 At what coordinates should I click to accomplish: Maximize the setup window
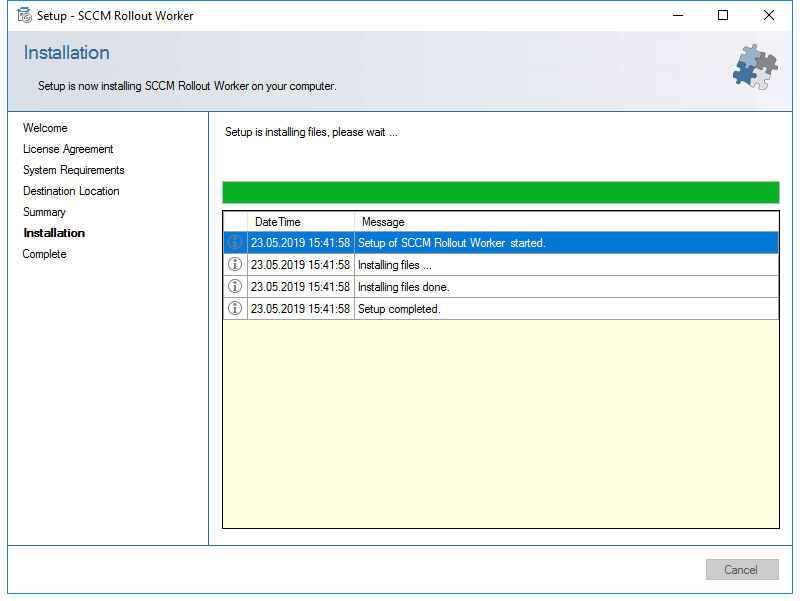pos(723,15)
